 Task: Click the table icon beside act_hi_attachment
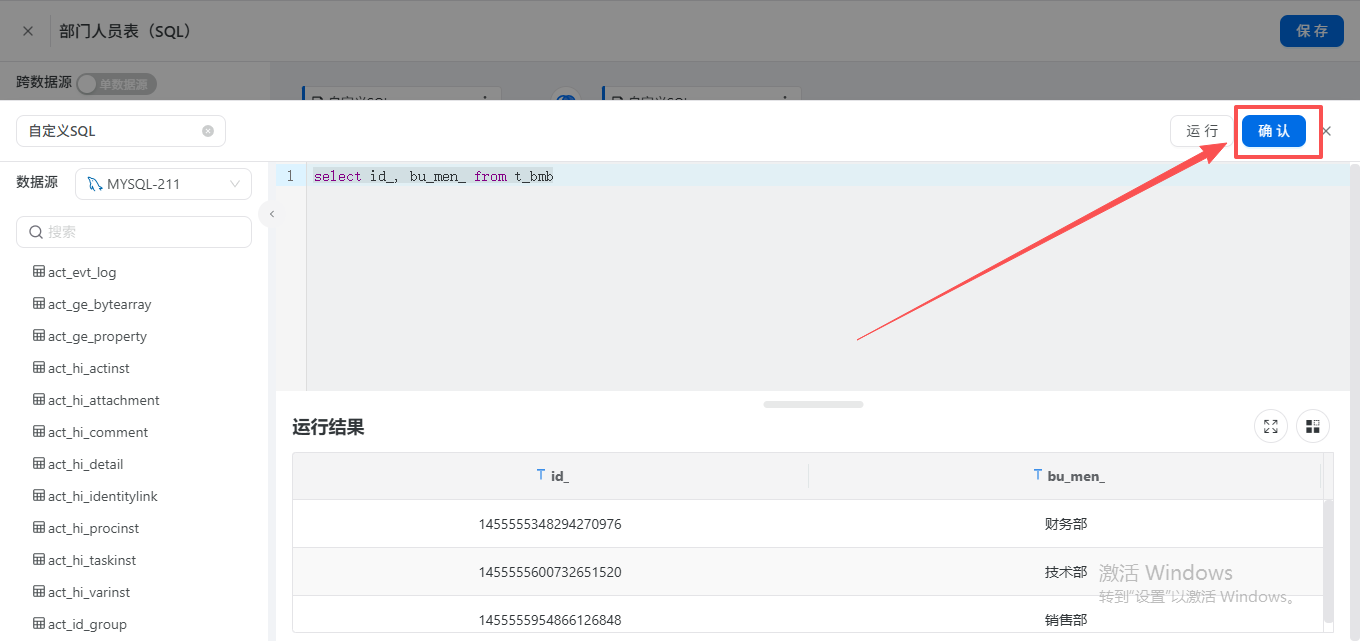39,400
